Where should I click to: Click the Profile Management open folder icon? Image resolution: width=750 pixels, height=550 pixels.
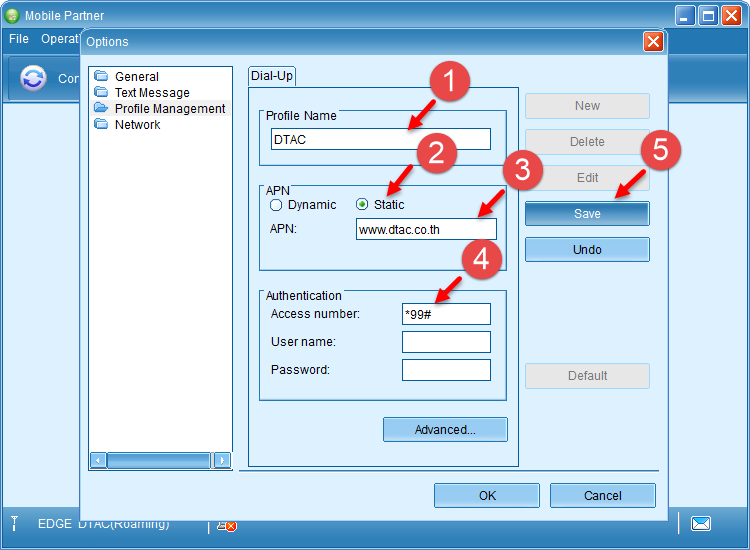click(x=101, y=108)
